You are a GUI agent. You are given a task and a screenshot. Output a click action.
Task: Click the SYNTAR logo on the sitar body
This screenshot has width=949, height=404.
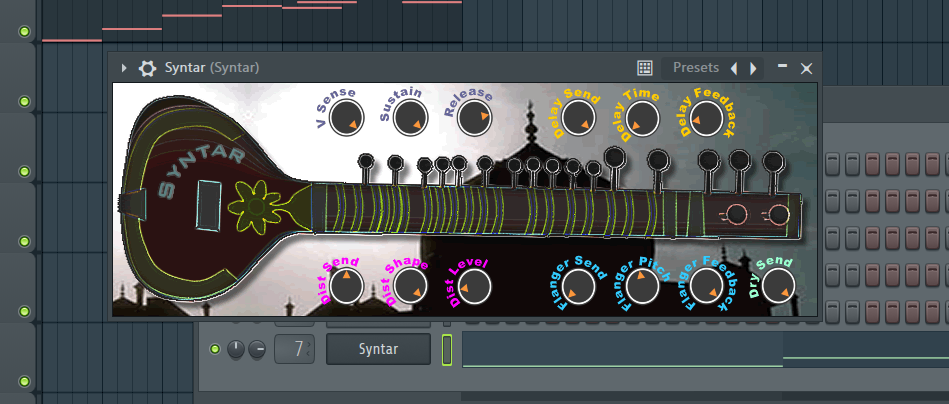point(202,171)
